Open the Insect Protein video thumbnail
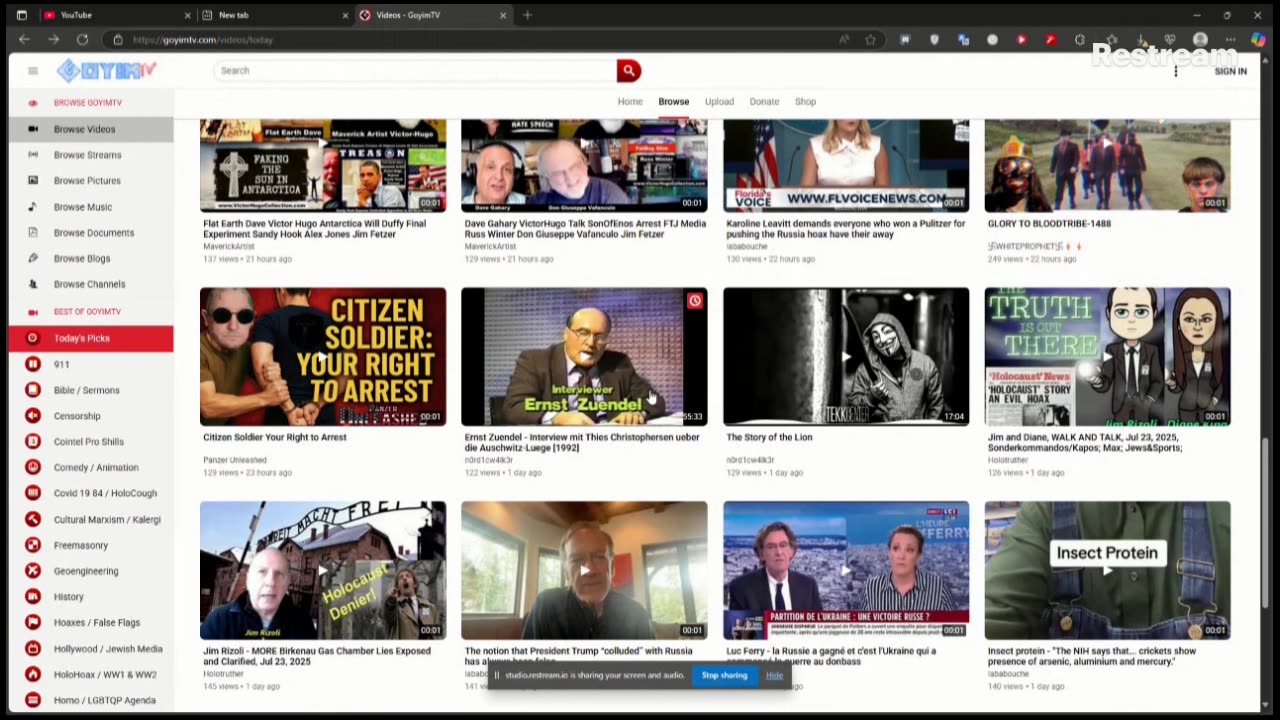The image size is (1280, 720). click(x=1108, y=570)
